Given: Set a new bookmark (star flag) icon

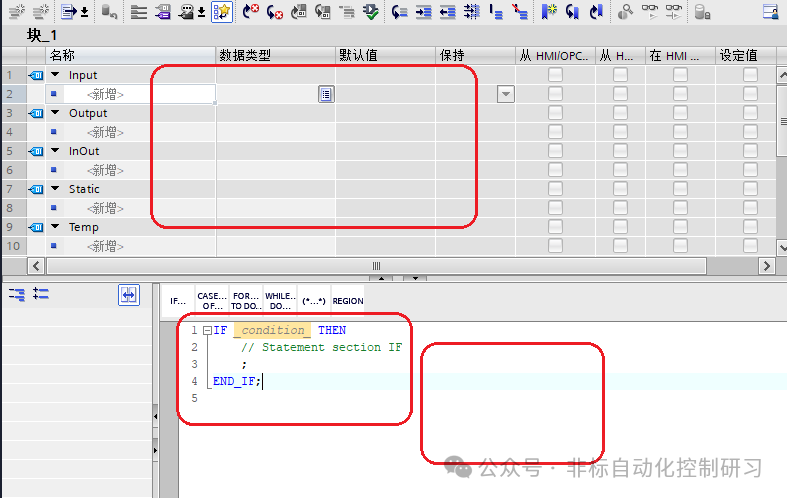Looking at the screenshot, I should [x=549, y=12].
